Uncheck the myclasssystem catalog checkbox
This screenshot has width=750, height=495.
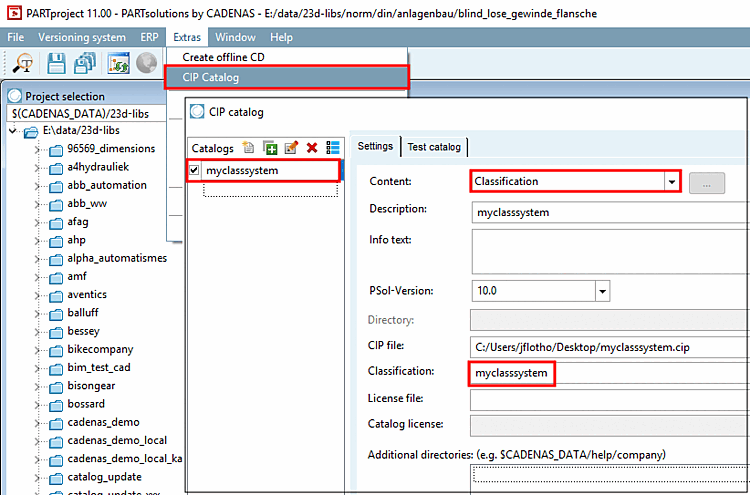(x=194, y=170)
